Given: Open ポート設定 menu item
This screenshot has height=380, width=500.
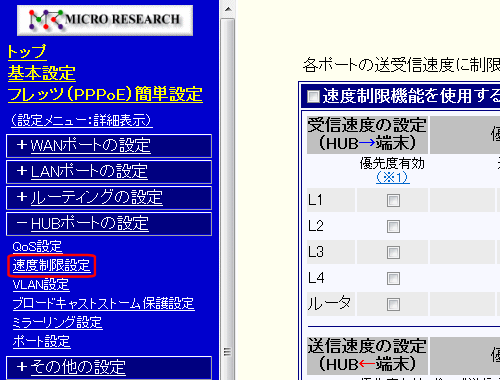Looking at the screenshot, I should (x=41, y=342).
